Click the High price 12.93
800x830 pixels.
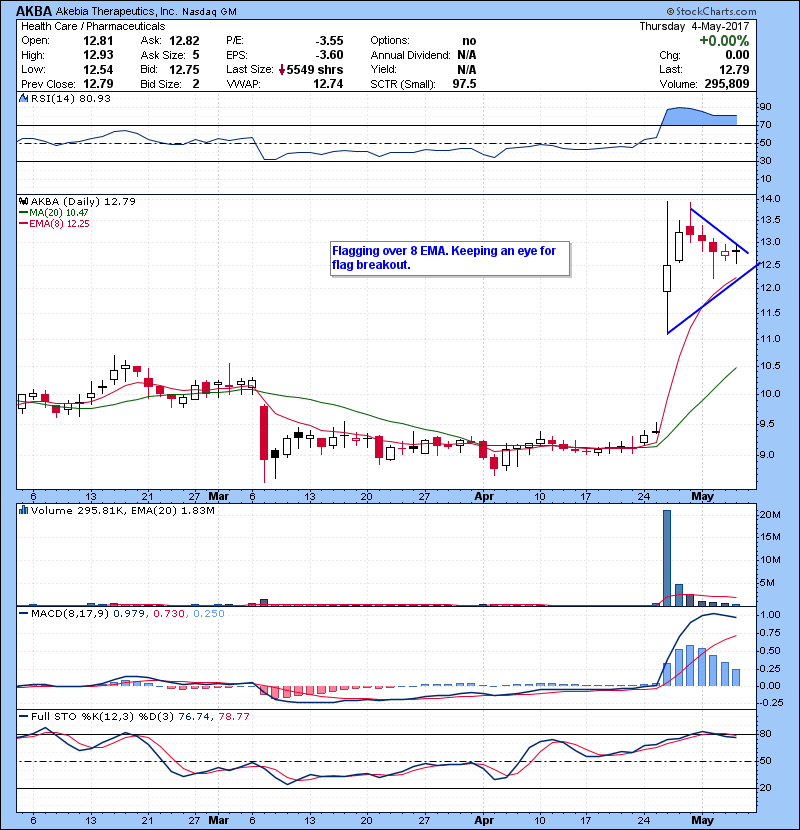click(x=98, y=55)
